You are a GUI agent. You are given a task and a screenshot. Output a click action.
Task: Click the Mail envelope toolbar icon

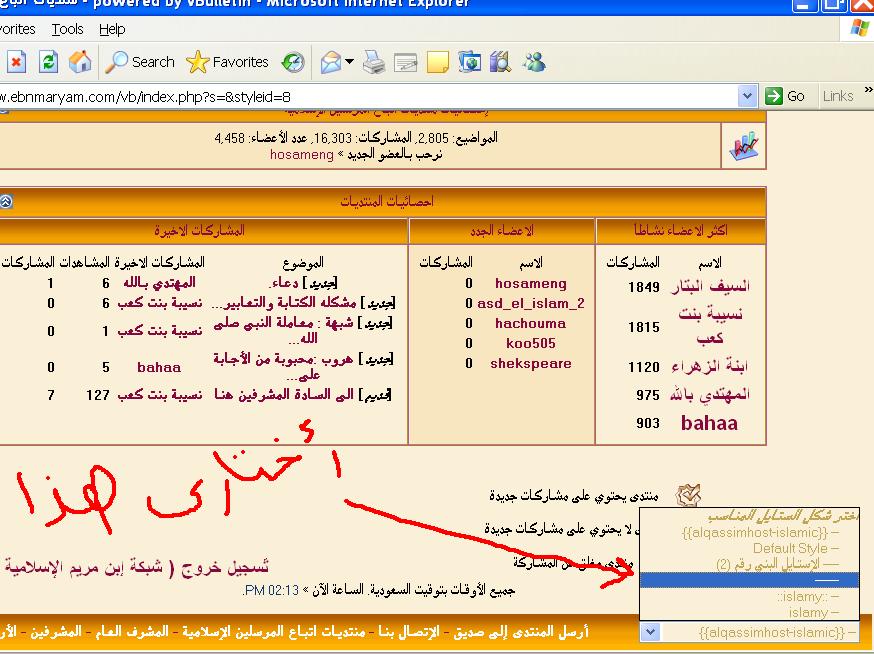[x=331, y=62]
